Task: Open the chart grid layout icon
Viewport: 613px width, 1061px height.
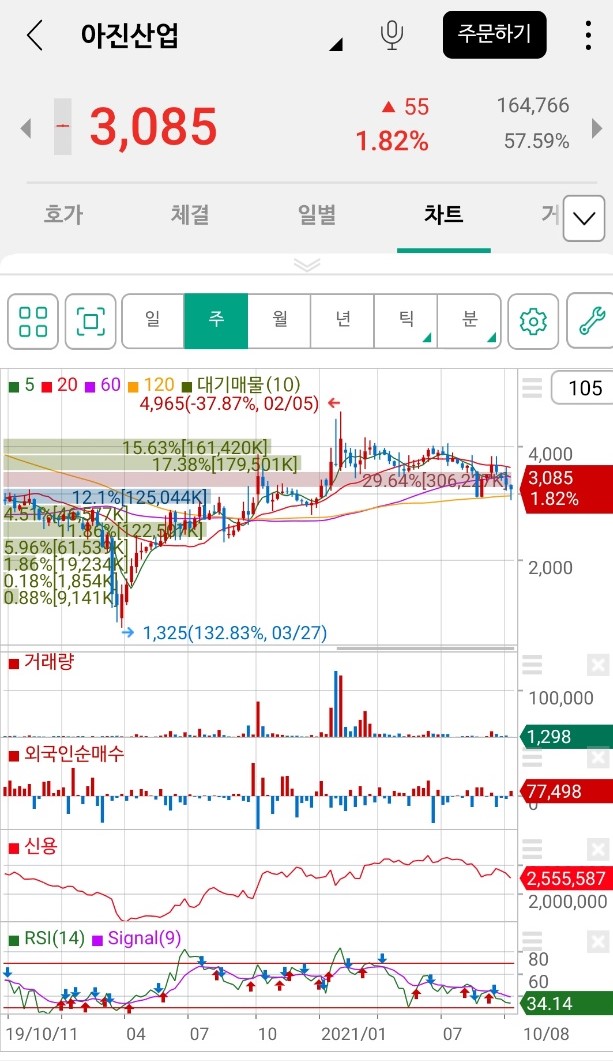Action: point(33,321)
